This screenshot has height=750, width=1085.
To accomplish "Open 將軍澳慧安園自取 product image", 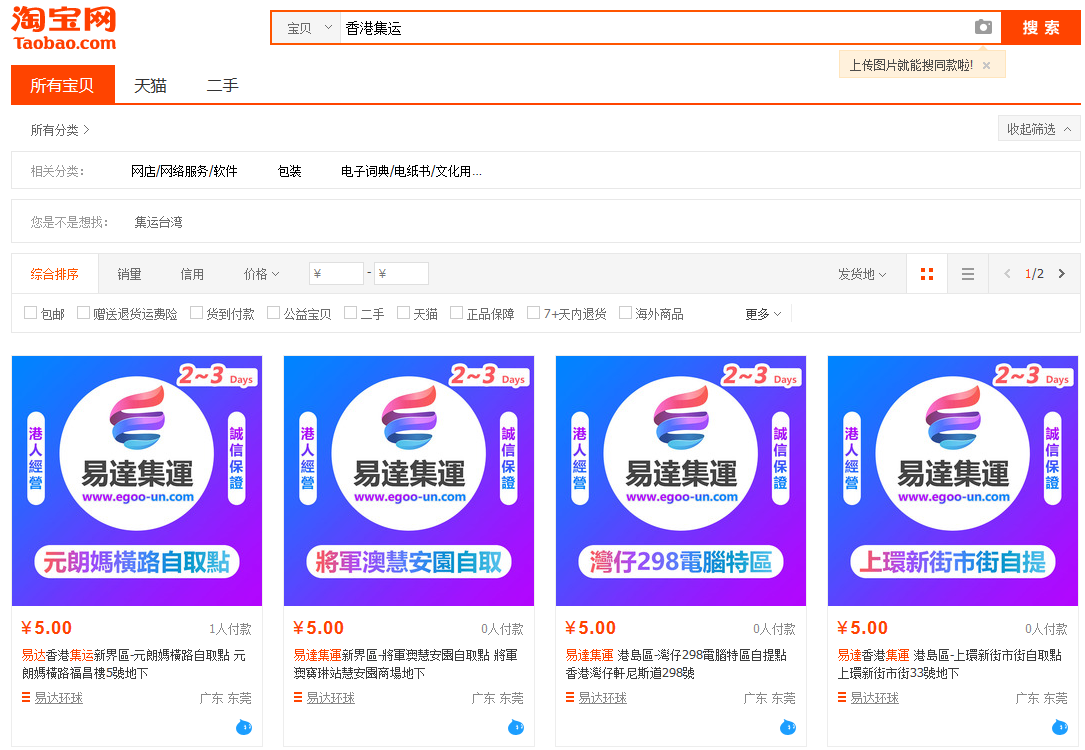I will [409, 481].
